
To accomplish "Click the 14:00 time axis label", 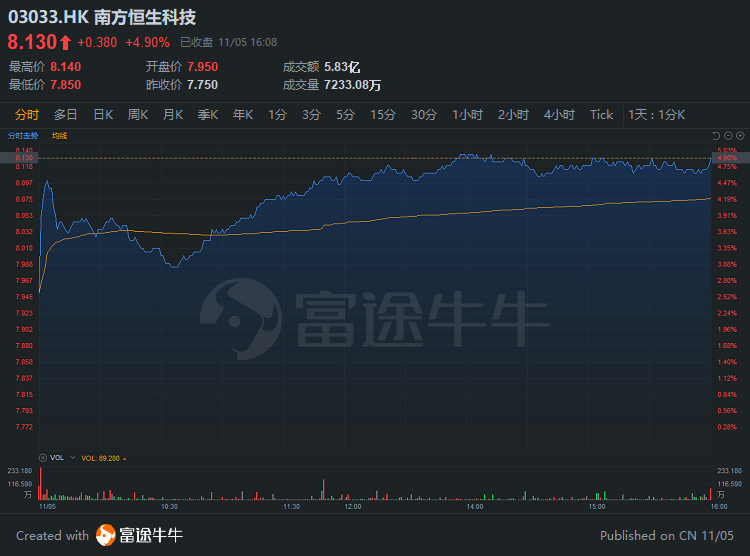I will click(x=475, y=506).
